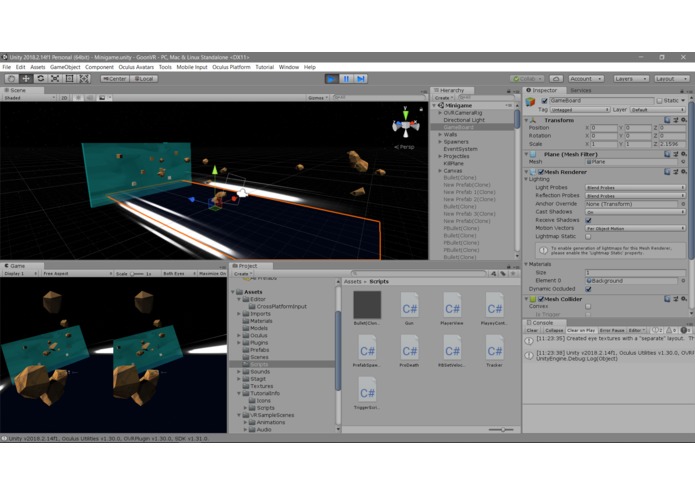Viewport: 695px width, 494px height.
Task: Open the GameObject menu
Action: [x=65, y=67]
